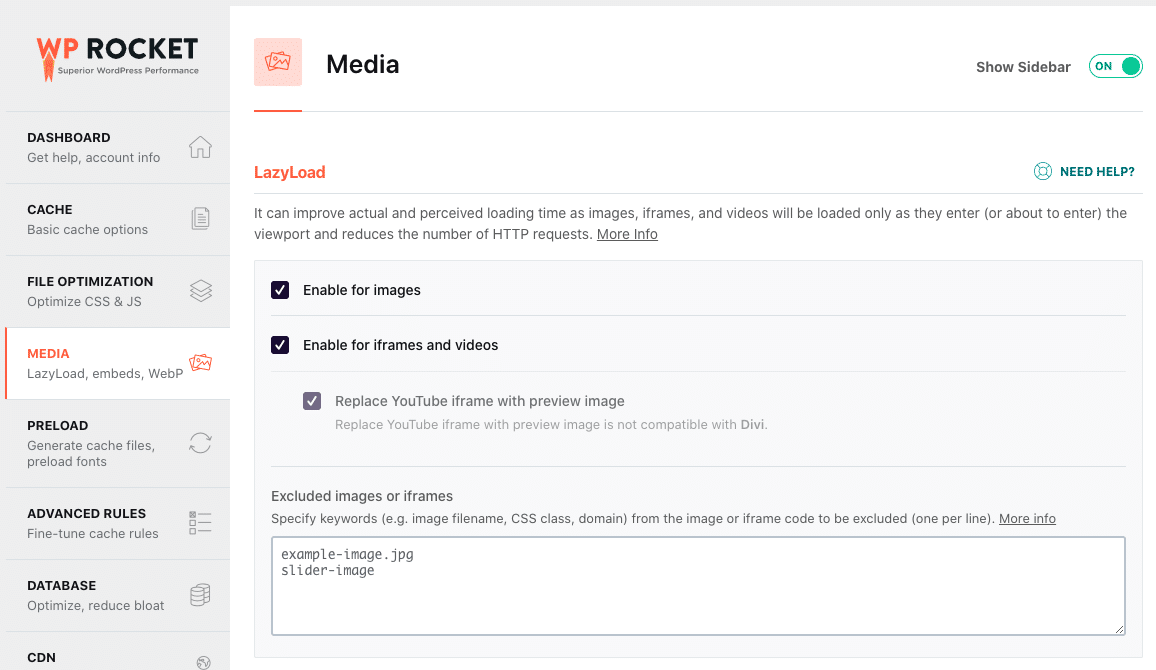1156x670 pixels.
Task: Click the Preload refresh arrows icon
Action: pyautogui.click(x=200, y=443)
